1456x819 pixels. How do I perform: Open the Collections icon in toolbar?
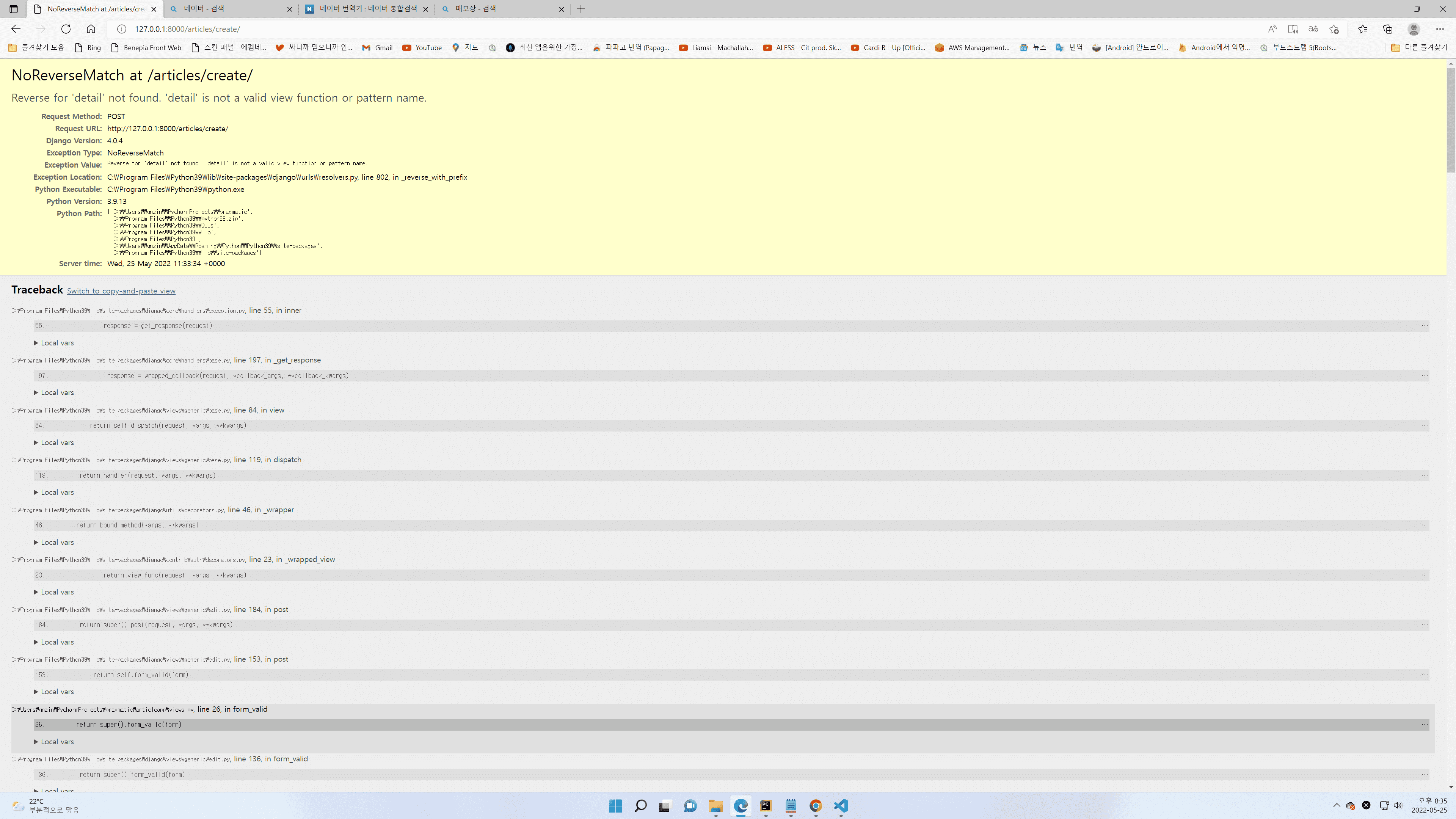(1388, 29)
